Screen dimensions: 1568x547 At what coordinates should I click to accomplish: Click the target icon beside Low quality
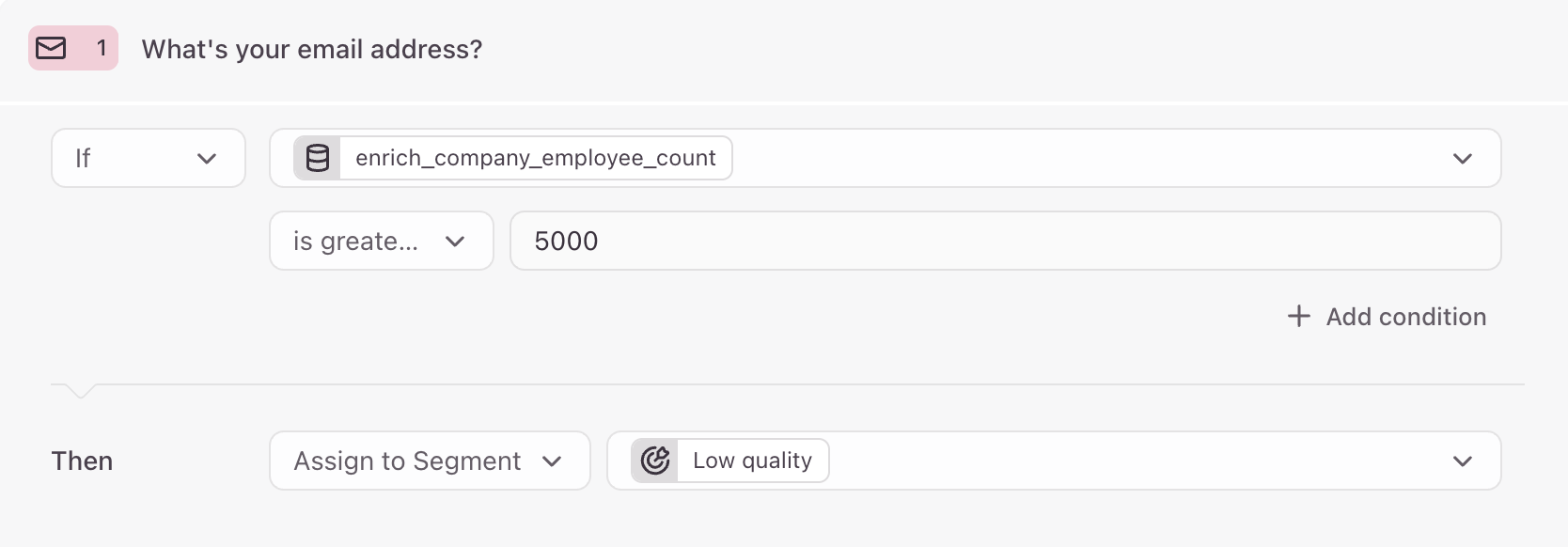[655, 461]
